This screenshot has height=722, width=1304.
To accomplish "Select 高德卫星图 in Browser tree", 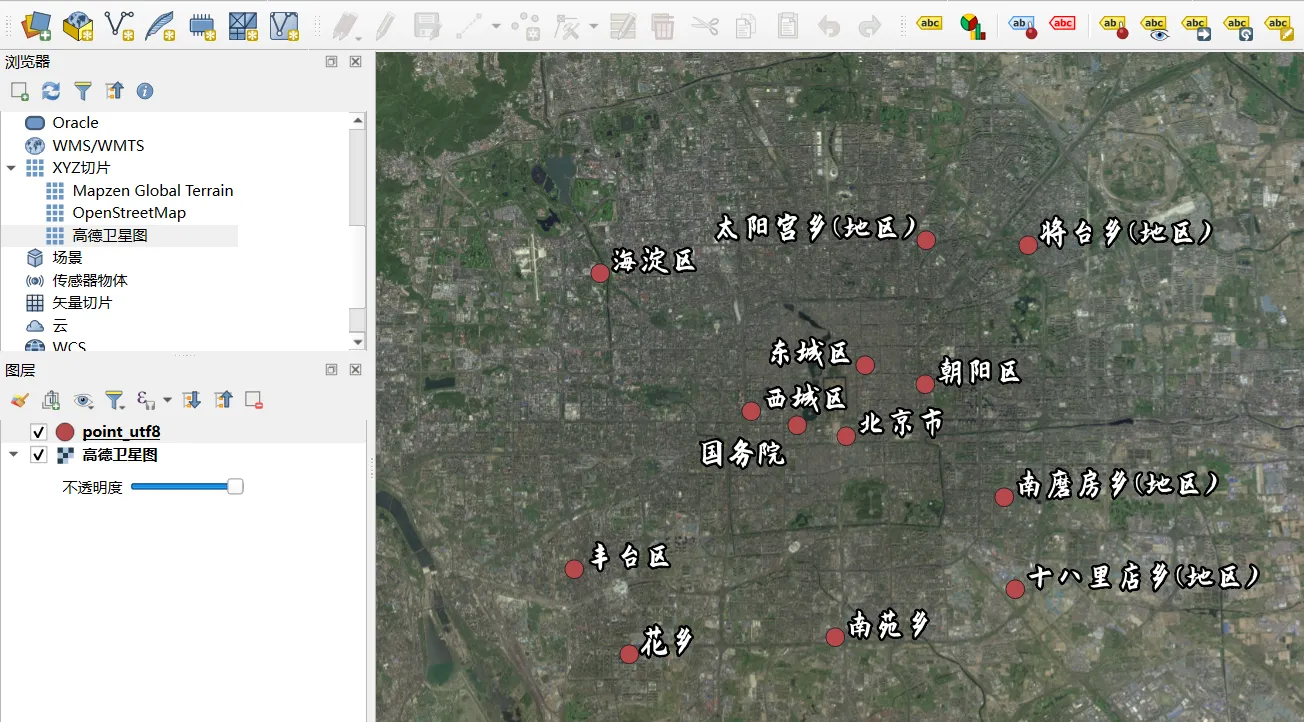I will tap(110, 236).
